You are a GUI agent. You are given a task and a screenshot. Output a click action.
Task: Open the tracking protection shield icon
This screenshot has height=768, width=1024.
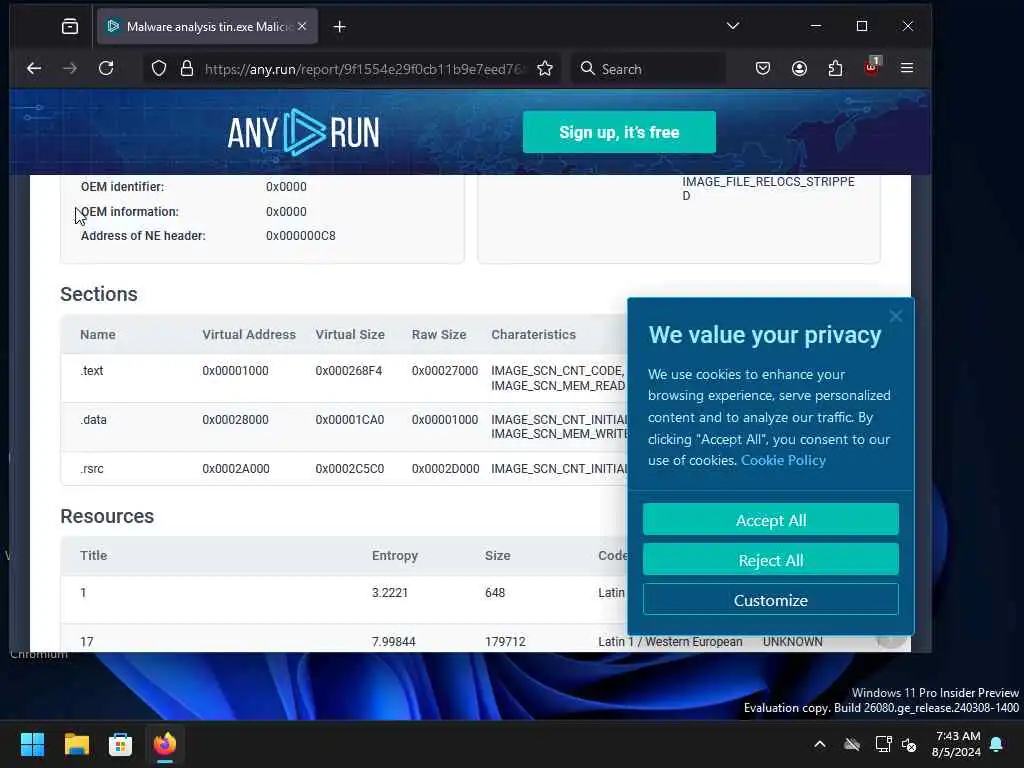(159, 69)
